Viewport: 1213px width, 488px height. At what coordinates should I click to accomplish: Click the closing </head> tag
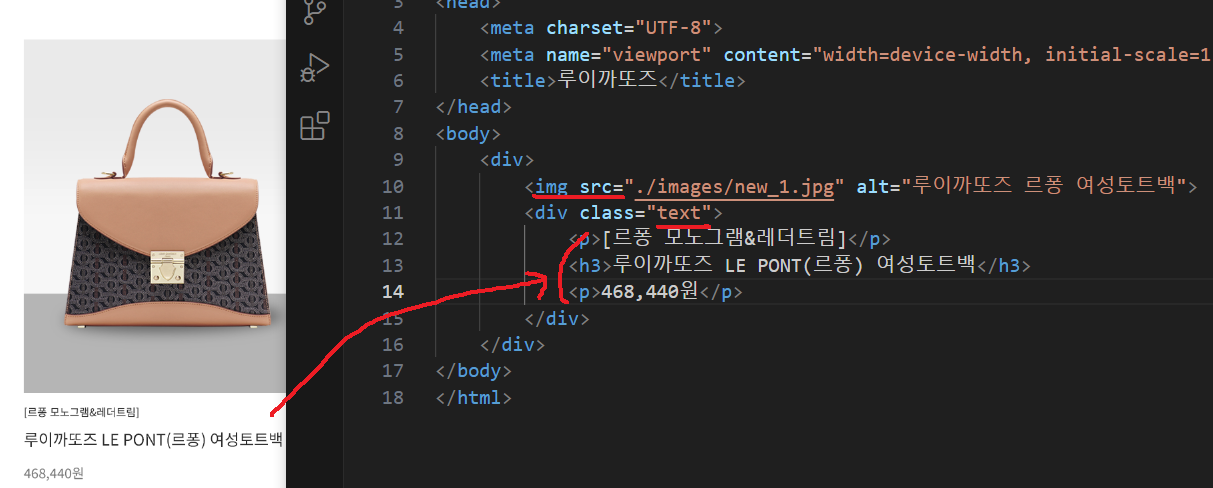[474, 106]
